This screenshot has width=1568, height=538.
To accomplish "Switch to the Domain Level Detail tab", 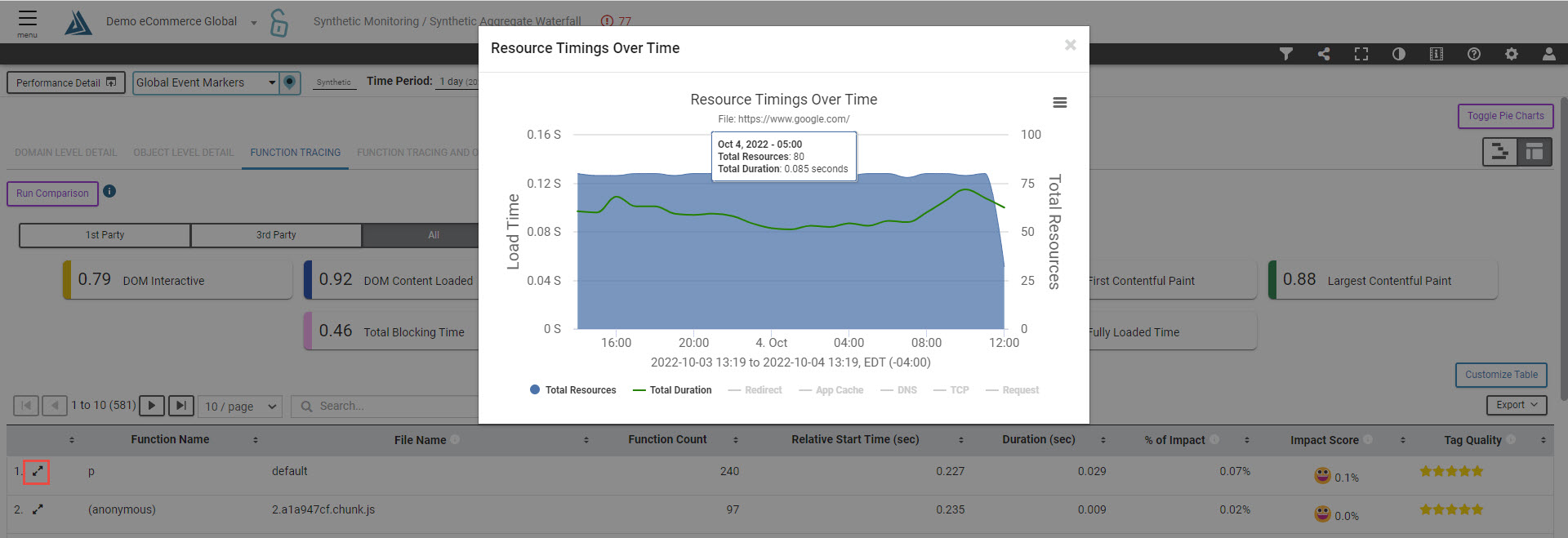I will (x=65, y=153).
